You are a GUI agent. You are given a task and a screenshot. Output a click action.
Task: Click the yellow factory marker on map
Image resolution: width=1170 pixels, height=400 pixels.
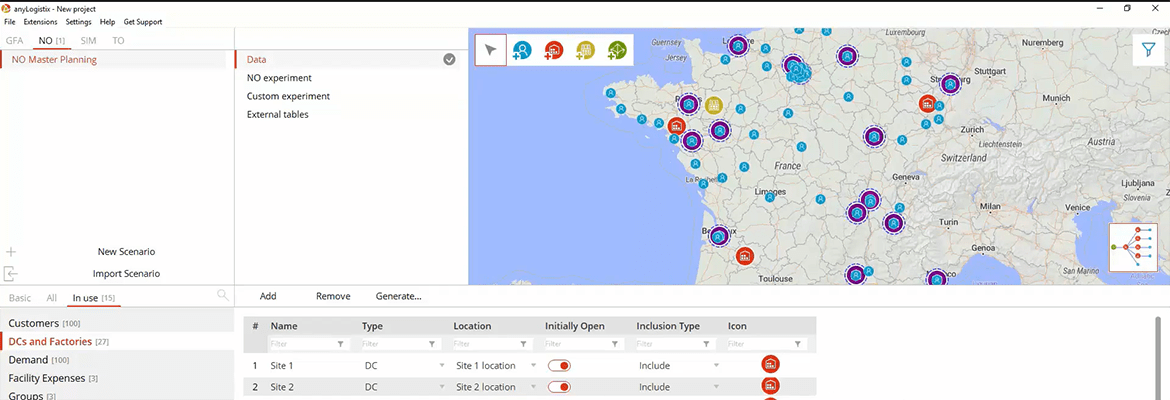714,104
